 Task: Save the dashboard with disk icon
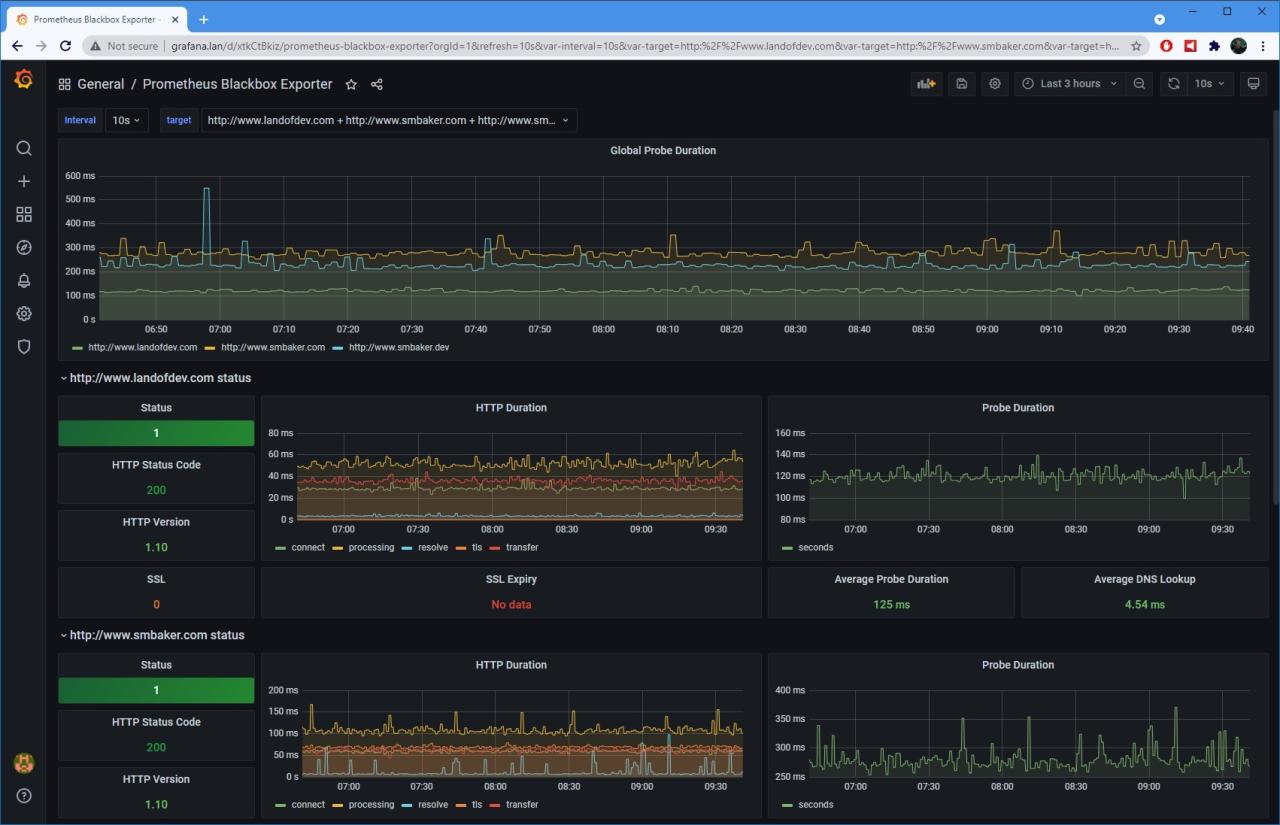[961, 84]
